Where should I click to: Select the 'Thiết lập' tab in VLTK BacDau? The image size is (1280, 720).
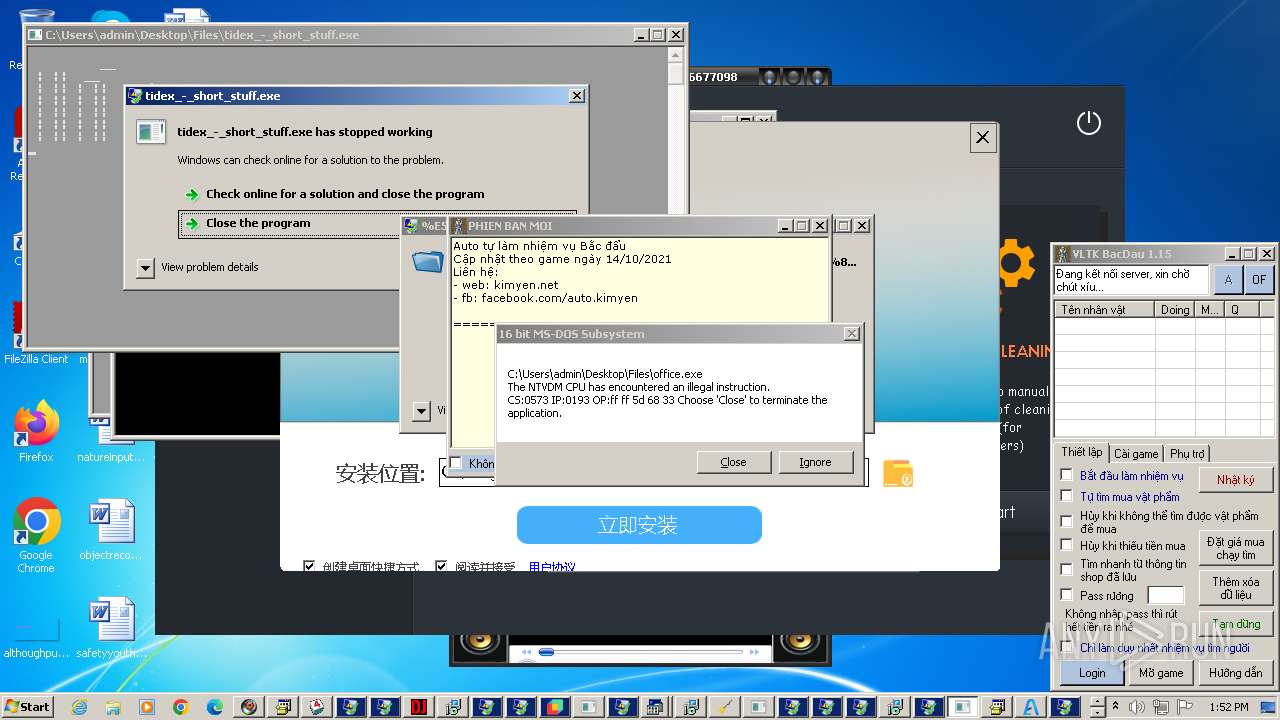pyautogui.click(x=1082, y=452)
